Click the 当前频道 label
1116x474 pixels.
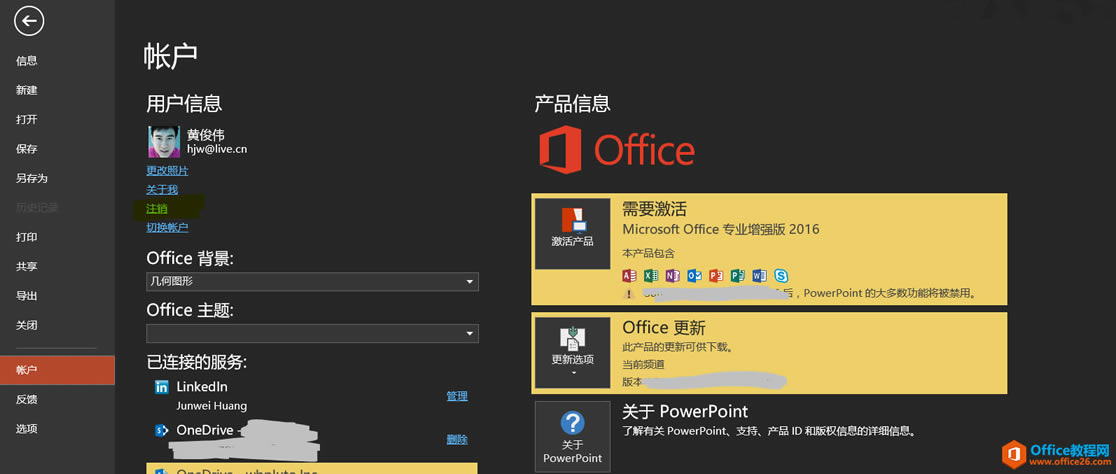tap(643, 365)
